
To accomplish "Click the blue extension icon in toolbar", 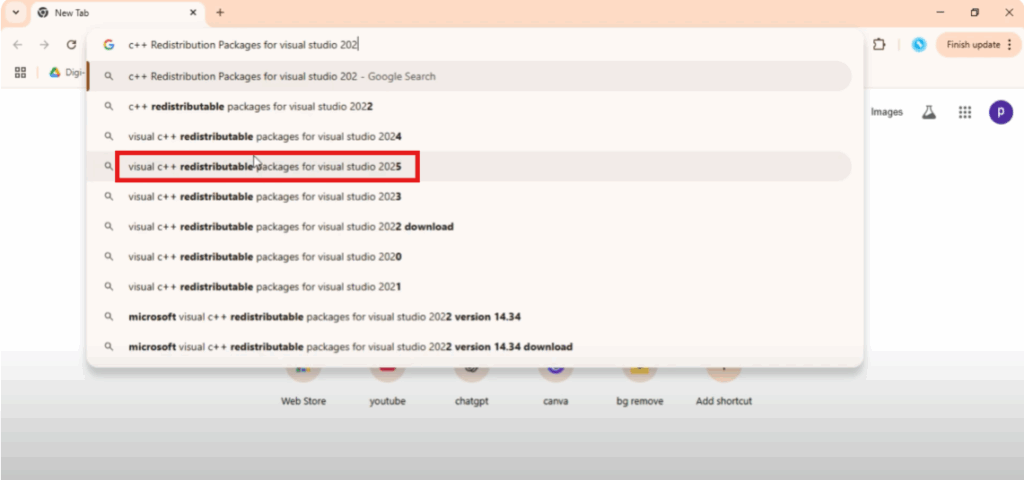I will (x=919, y=44).
